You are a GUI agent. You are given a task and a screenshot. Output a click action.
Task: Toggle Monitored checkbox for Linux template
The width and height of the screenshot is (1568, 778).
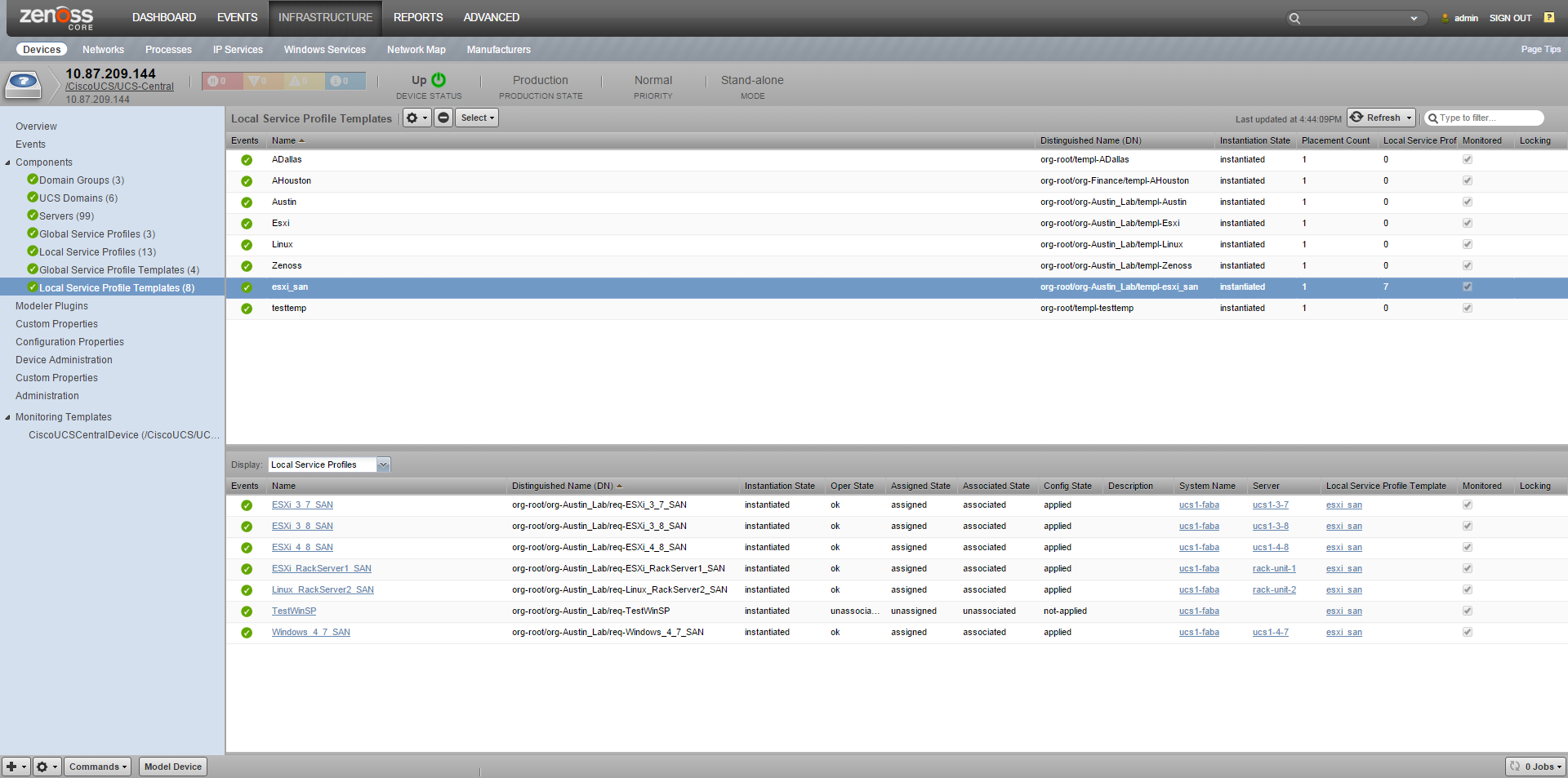click(x=1468, y=244)
